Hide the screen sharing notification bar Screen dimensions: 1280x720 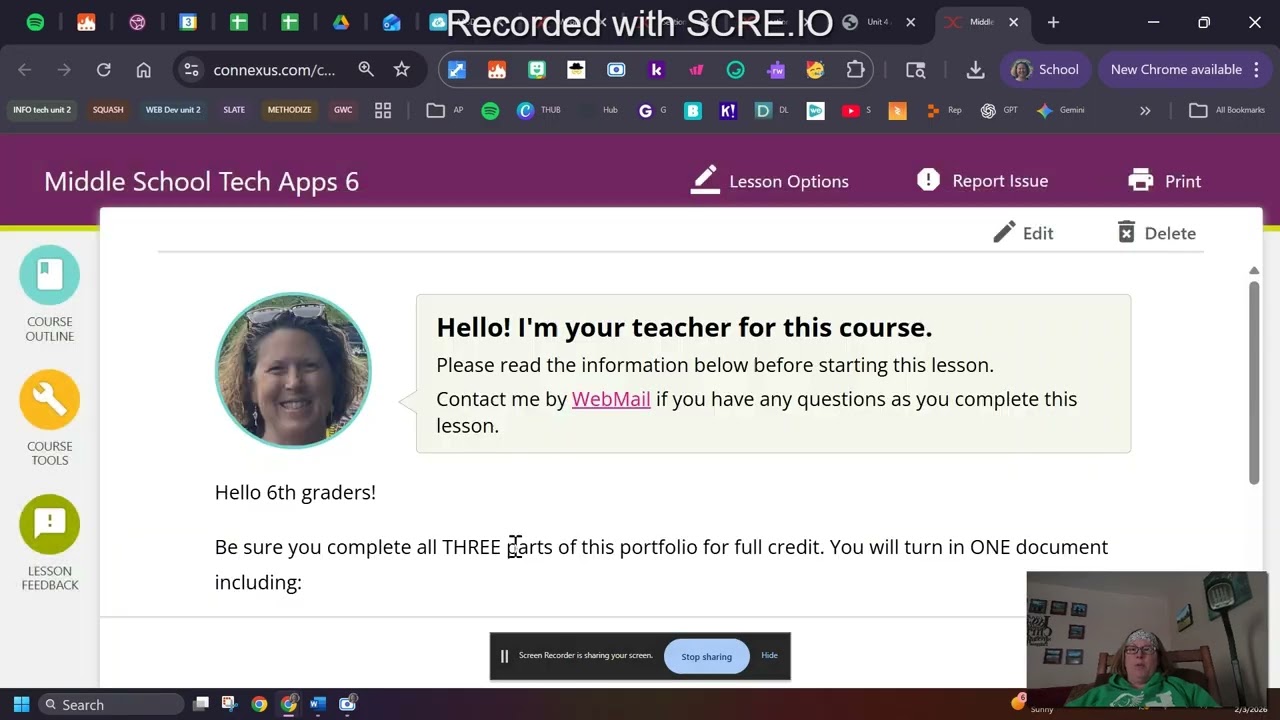769,656
